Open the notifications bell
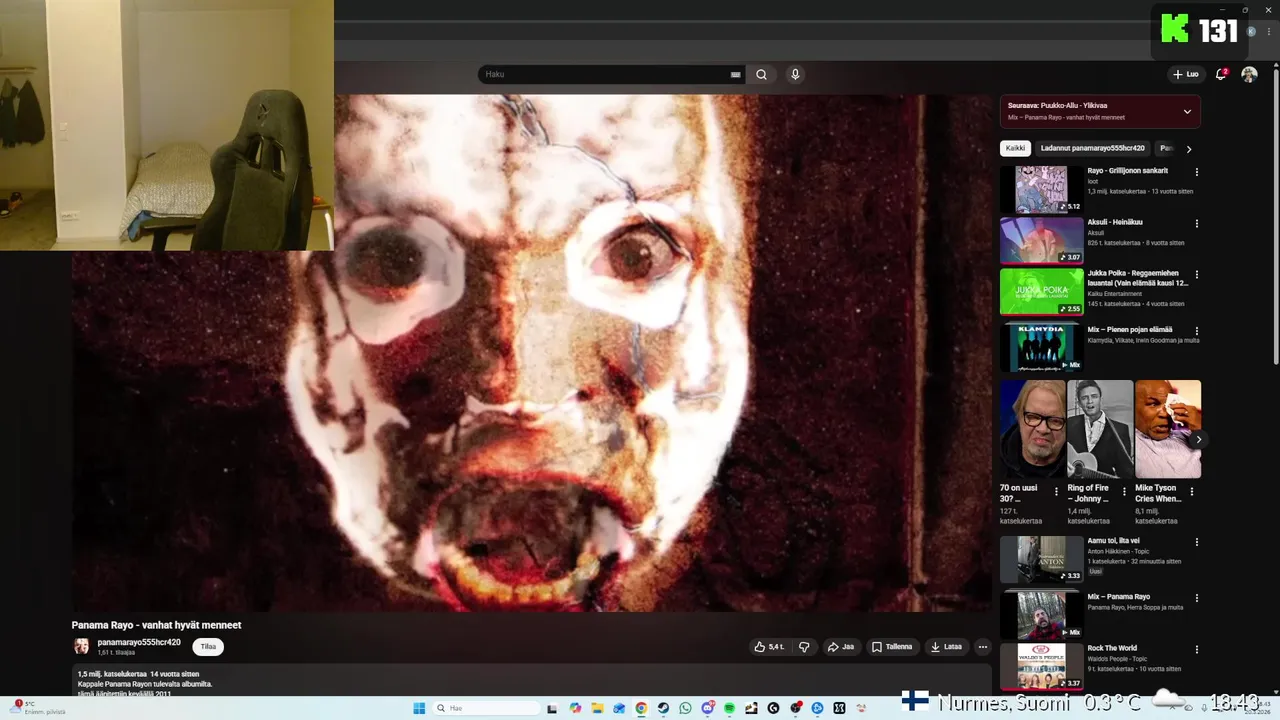The height and width of the screenshot is (720, 1280). coord(1221,74)
